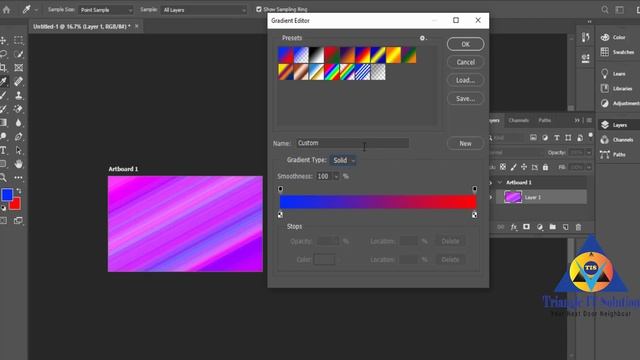Swap foreground and background colors
Viewport: 640px width, 360px height.
point(19,191)
